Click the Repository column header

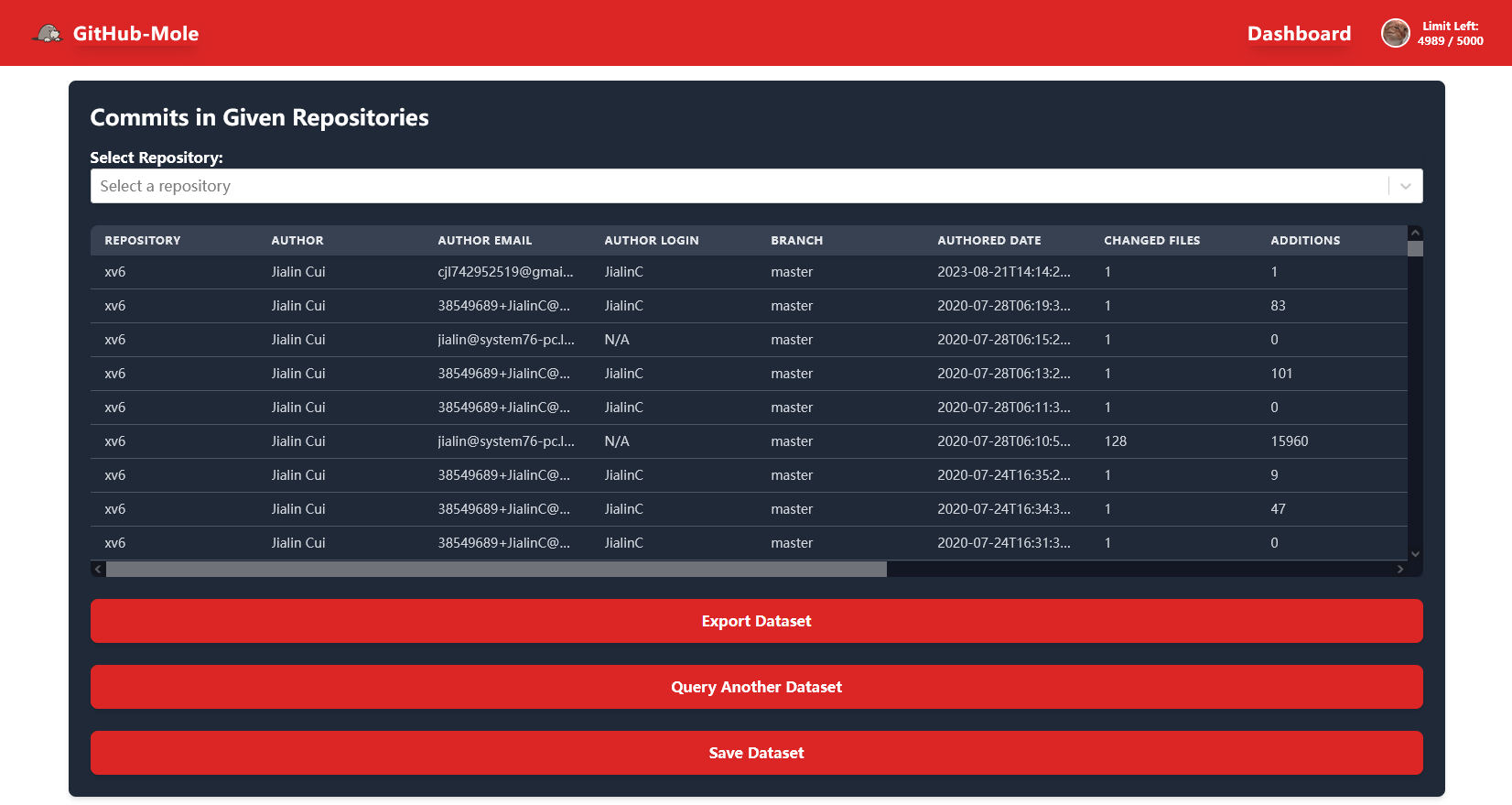(143, 241)
